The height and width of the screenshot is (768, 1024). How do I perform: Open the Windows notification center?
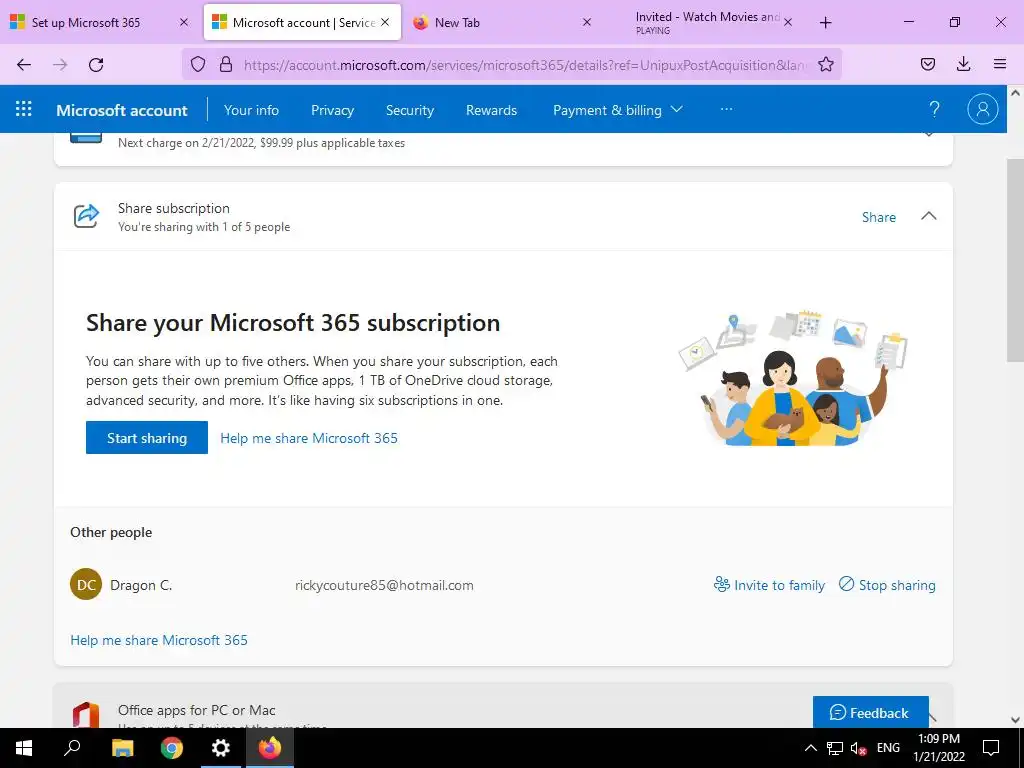point(991,748)
